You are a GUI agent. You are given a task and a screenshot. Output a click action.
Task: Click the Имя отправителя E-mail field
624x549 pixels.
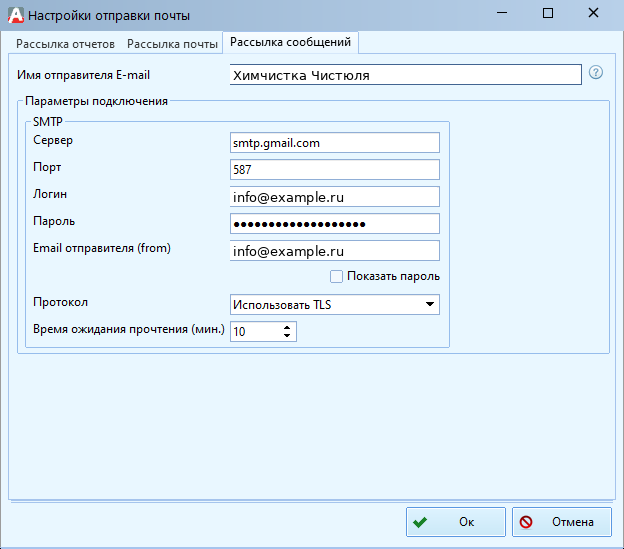[x=406, y=75]
